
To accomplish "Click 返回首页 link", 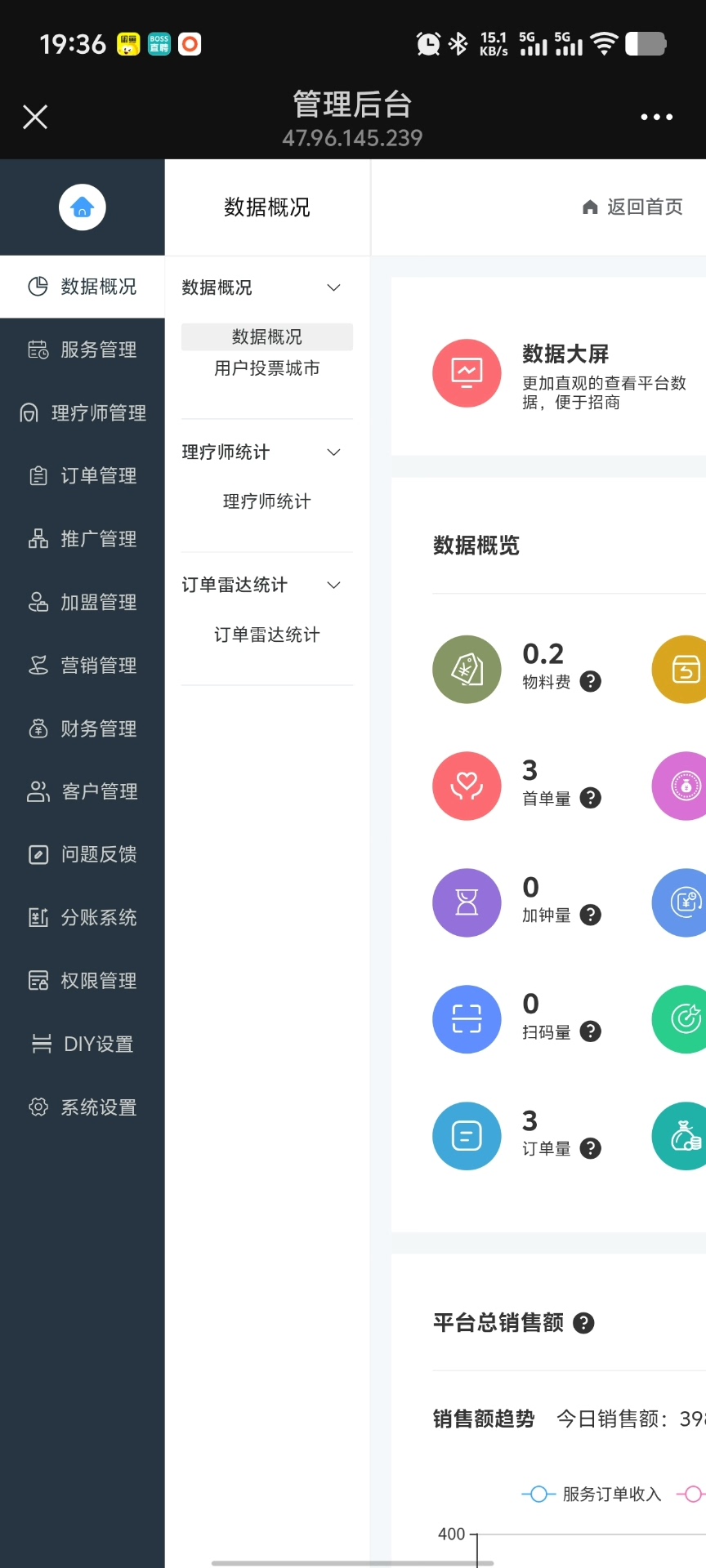I will [x=645, y=207].
